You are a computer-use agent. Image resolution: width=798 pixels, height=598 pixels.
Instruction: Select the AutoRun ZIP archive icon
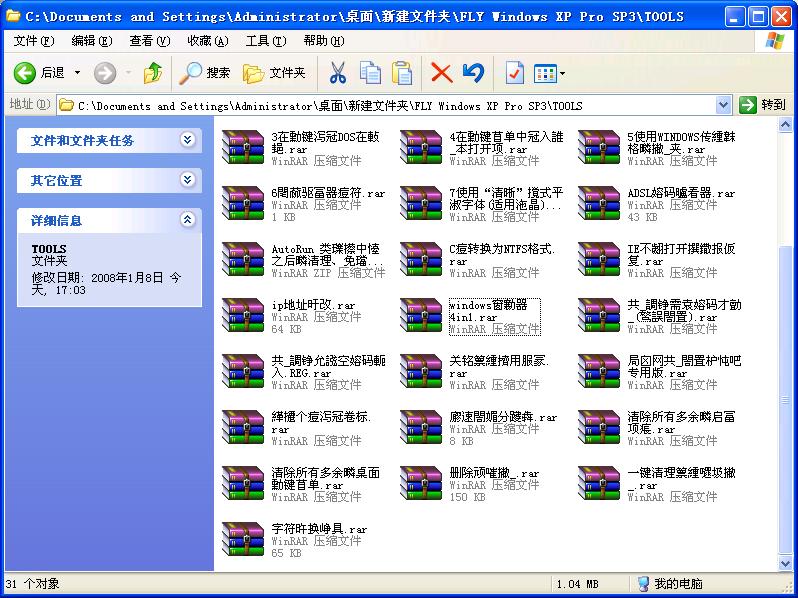click(243, 259)
